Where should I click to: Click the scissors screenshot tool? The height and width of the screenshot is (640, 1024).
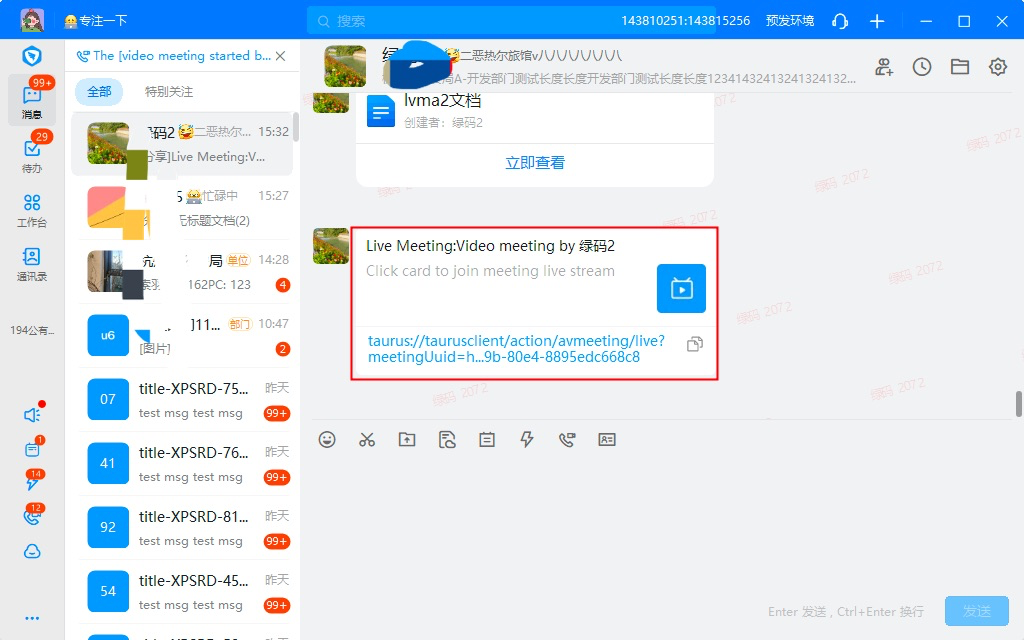tap(367, 439)
